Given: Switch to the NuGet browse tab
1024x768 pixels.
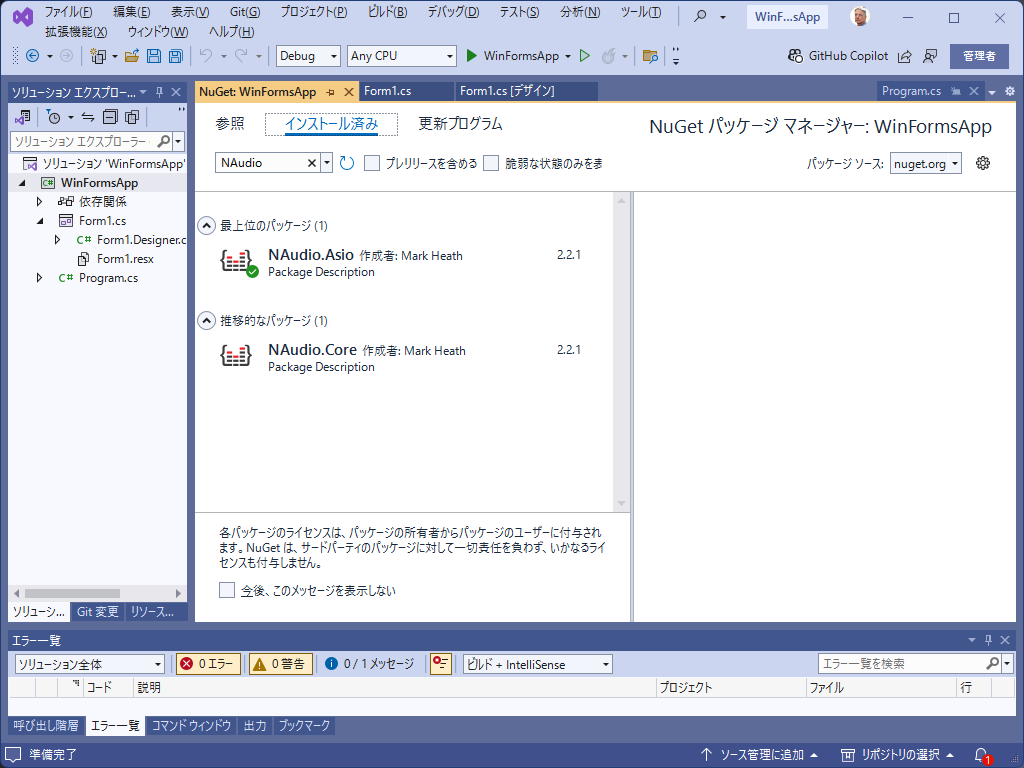Looking at the screenshot, I should click(x=230, y=124).
